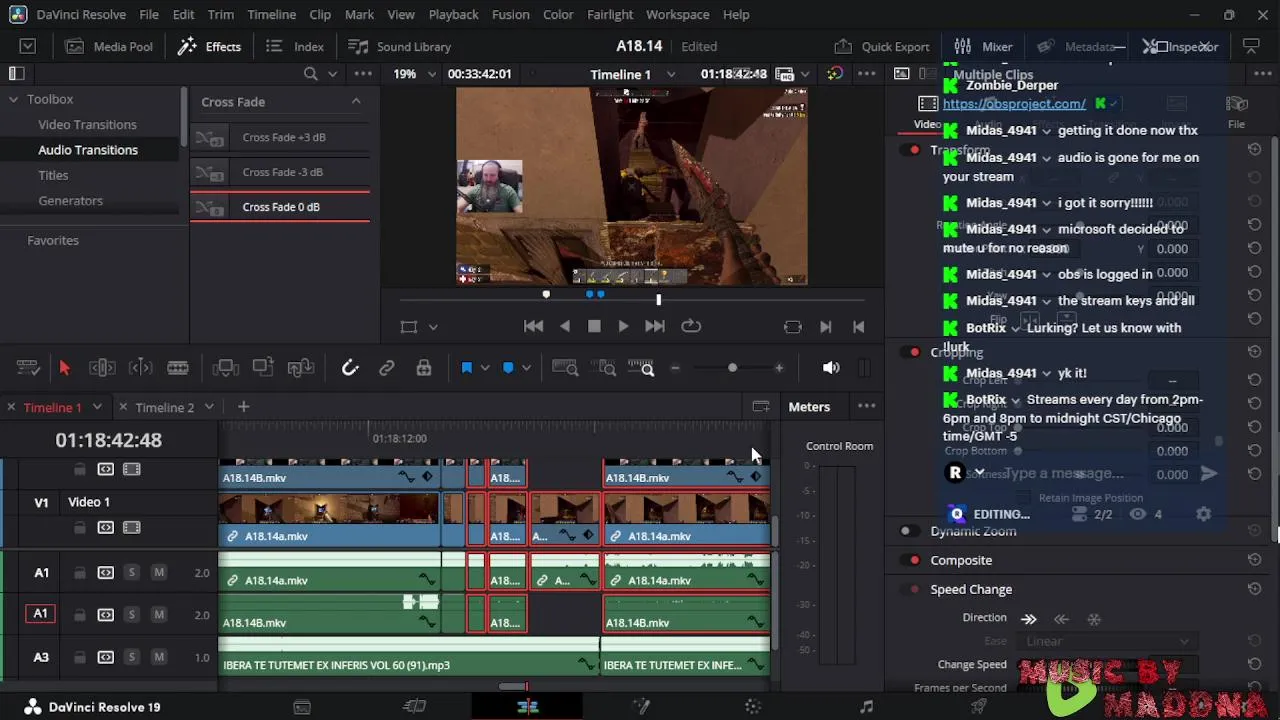Click the obsproject.com link in chat
Screen dimensions: 1280x720
click(x=1014, y=104)
